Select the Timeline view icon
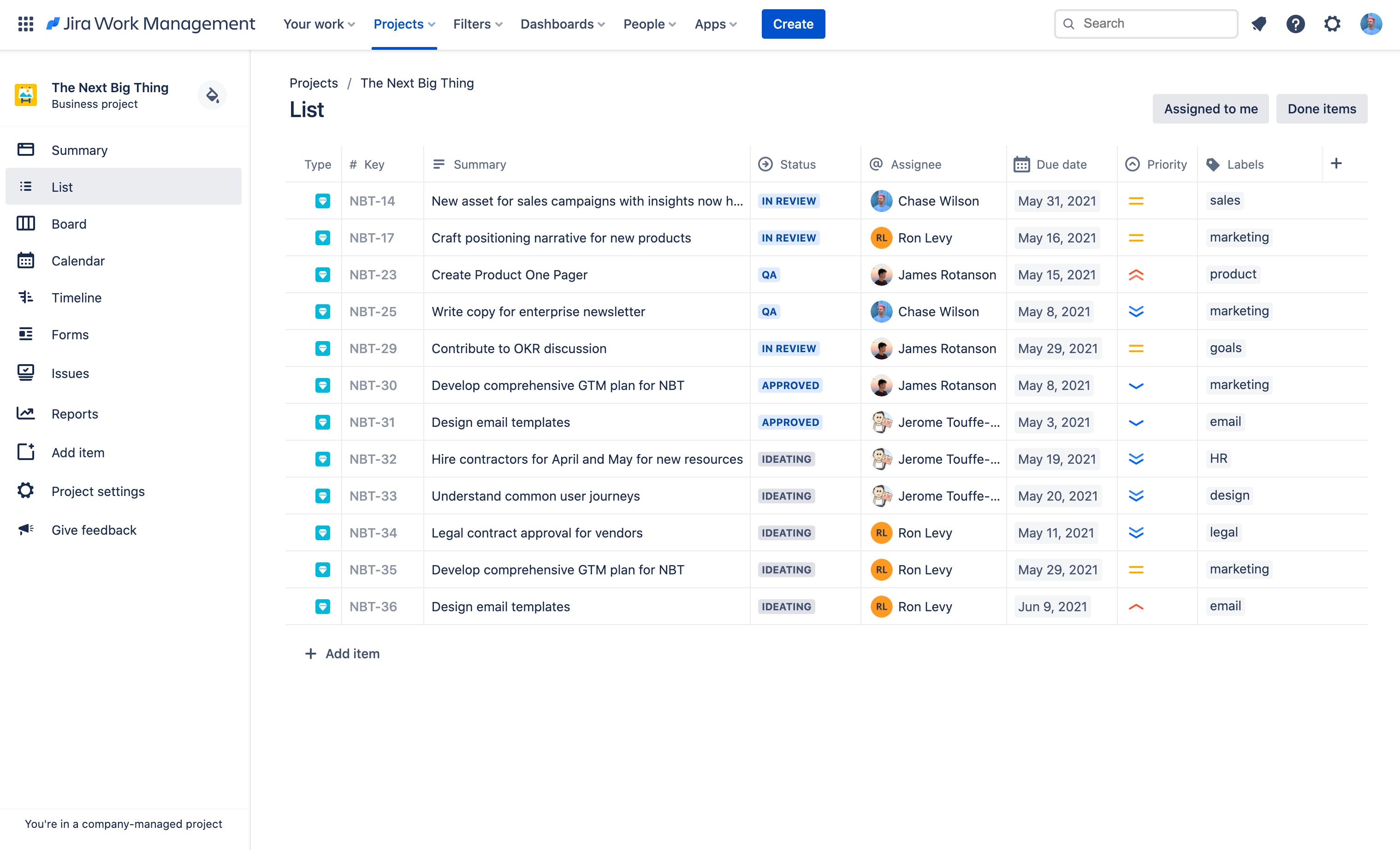1400x850 pixels. click(x=25, y=297)
